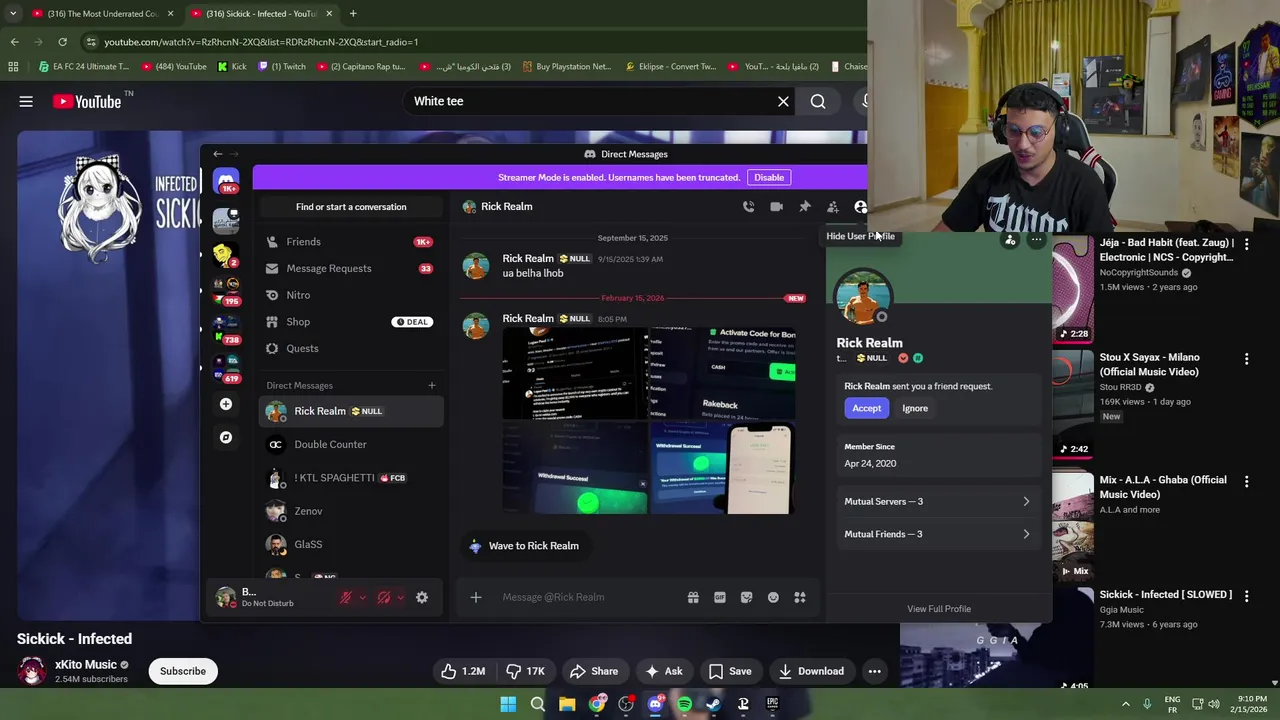Open headphone output options chevron
This screenshot has width=1280, height=720.
(x=400, y=597)
